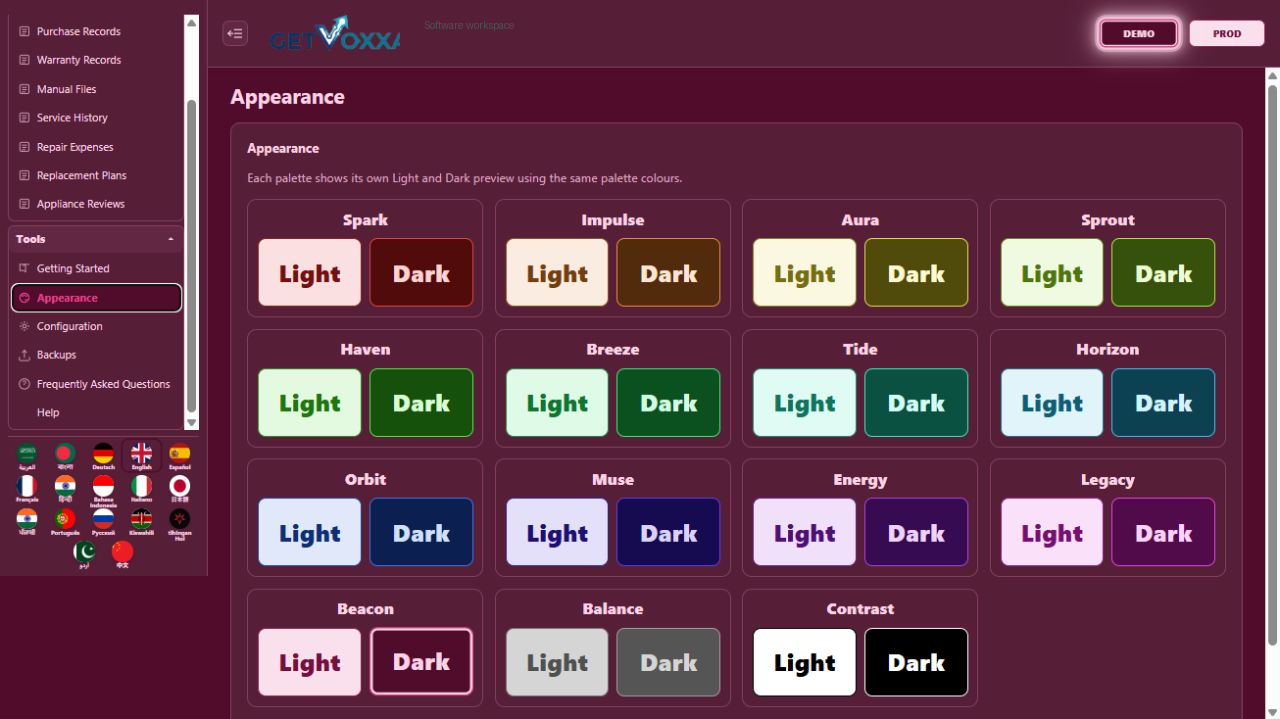The image size is (1280, 719).
Task: Choose the Français flag icon
Action: [x=27, y=488]
